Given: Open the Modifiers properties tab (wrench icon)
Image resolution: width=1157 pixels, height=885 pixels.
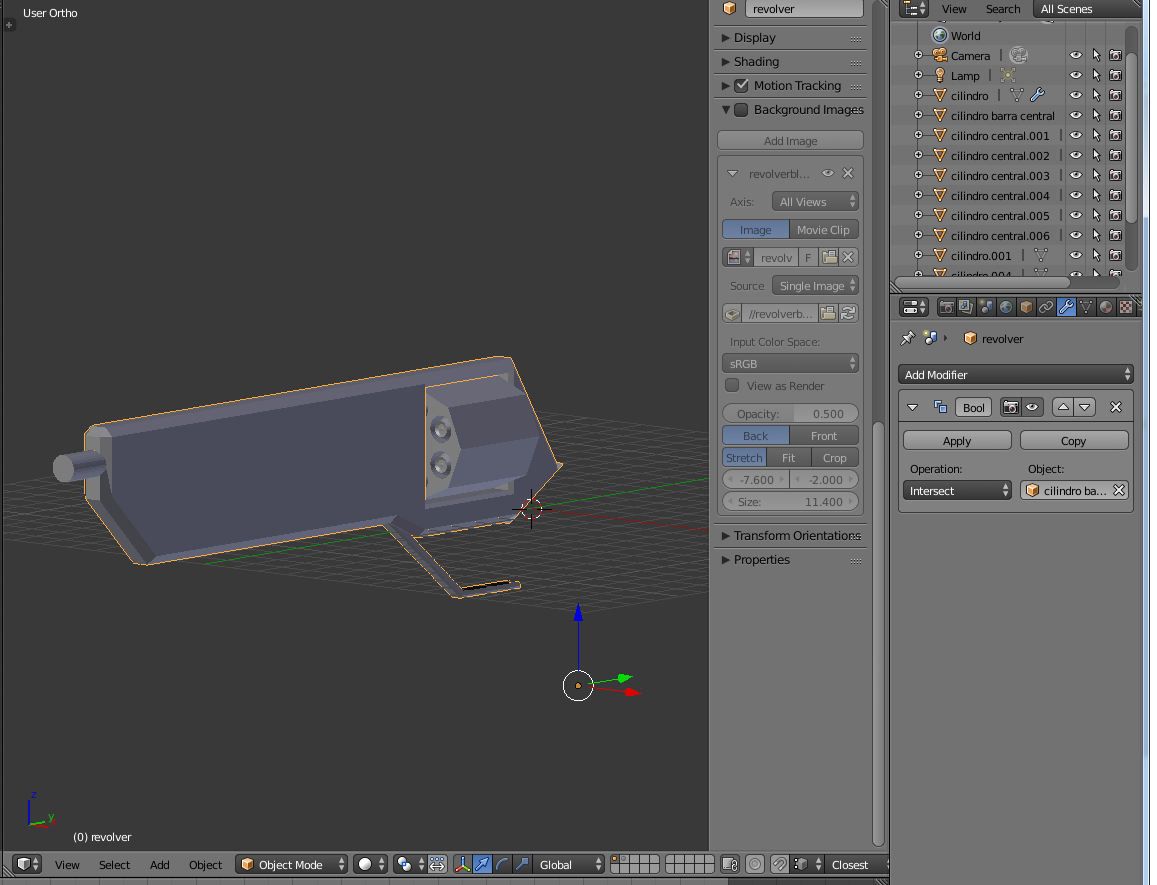Looking at the screenshot, I should point(1066,307).
